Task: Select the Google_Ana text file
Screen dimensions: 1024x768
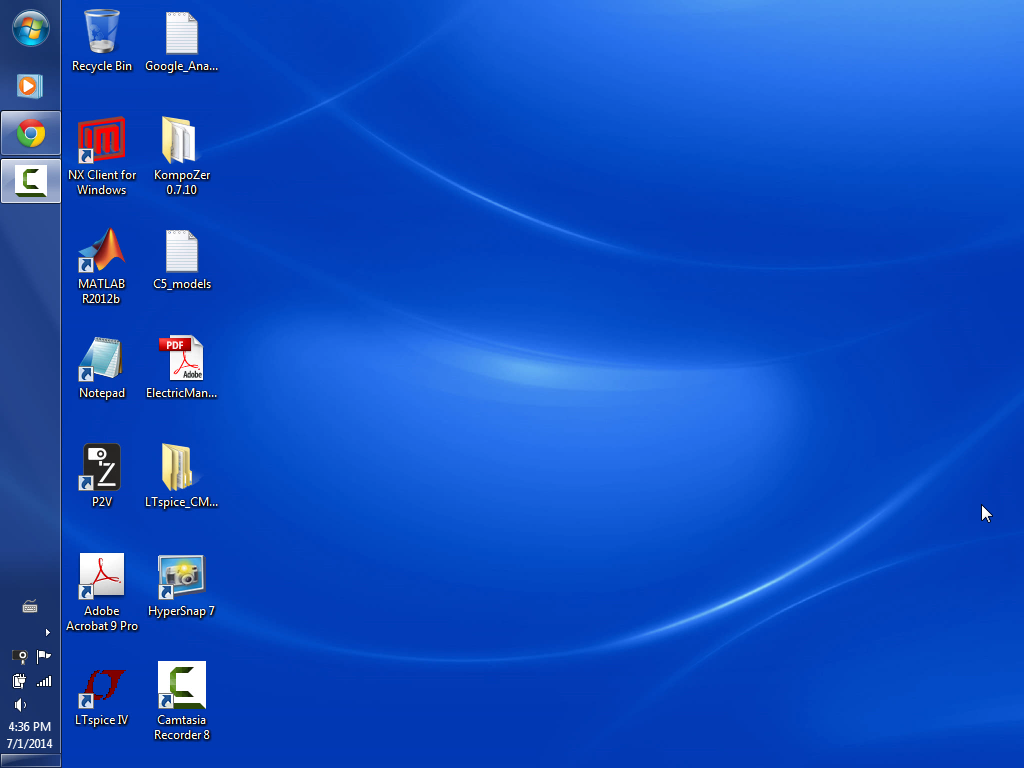Action: pyautogui.click(x=182, y=40)
